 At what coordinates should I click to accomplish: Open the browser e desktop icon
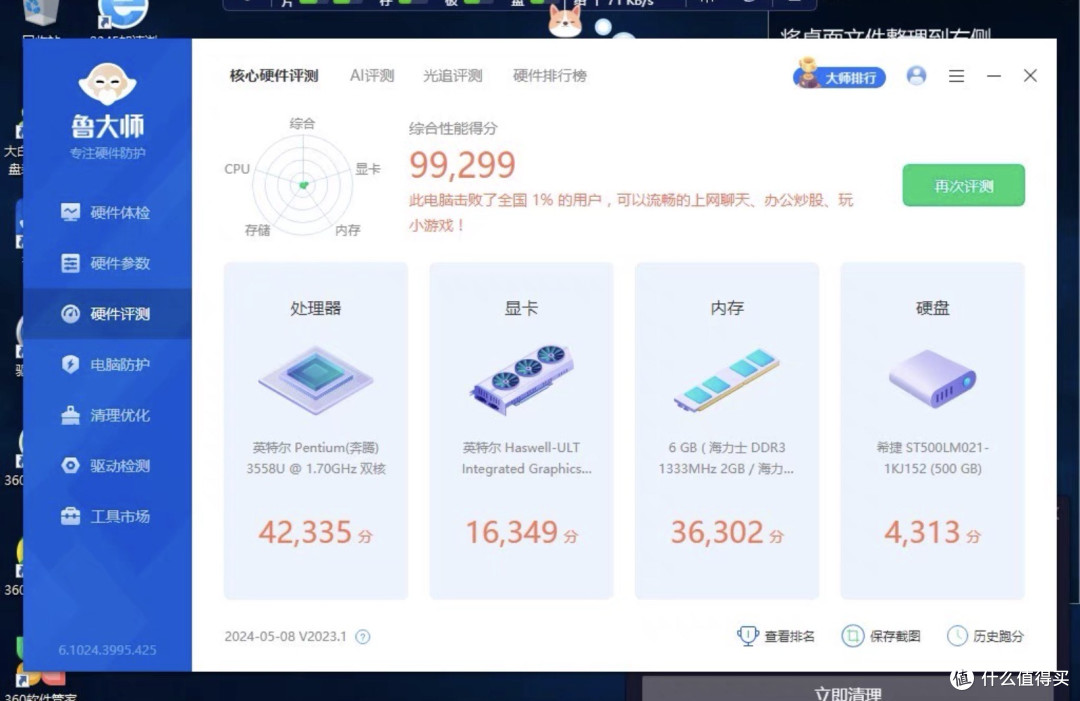click(x=123, y=14)
